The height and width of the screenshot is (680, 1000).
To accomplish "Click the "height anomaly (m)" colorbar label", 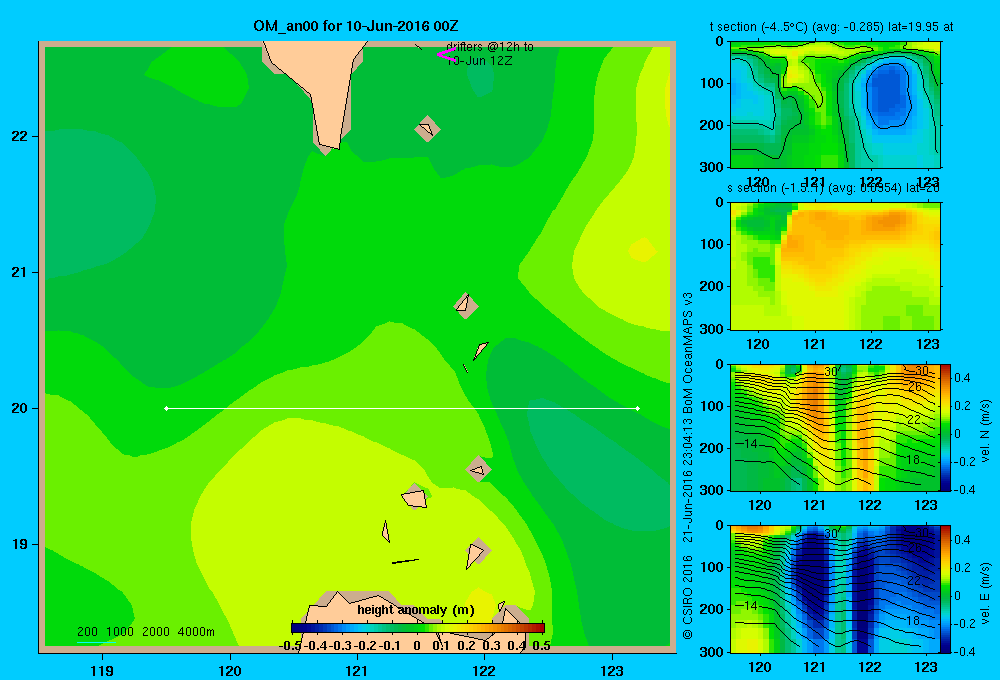I will (416, 610).
